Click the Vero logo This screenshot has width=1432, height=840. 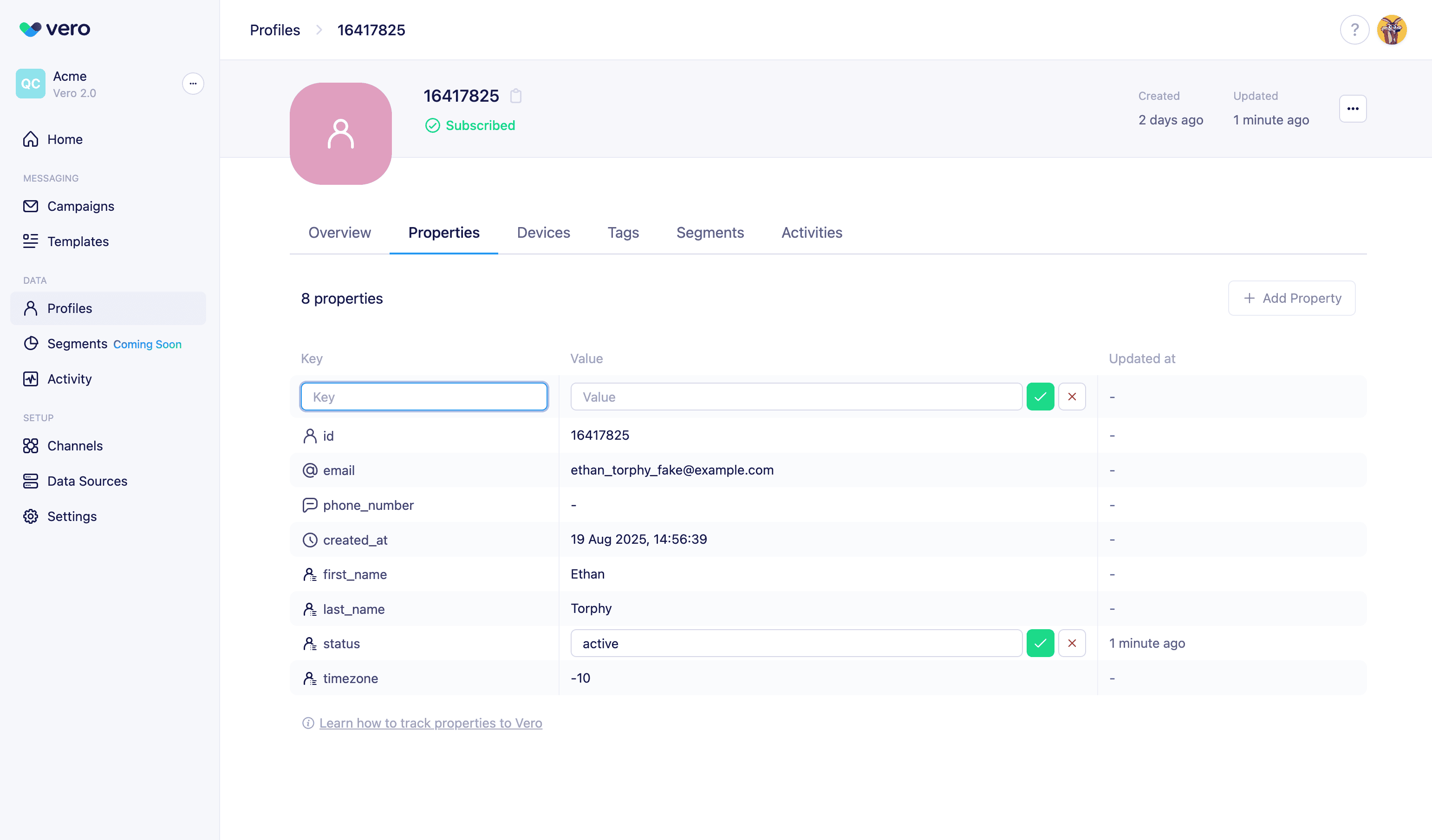tap(55, 29)
